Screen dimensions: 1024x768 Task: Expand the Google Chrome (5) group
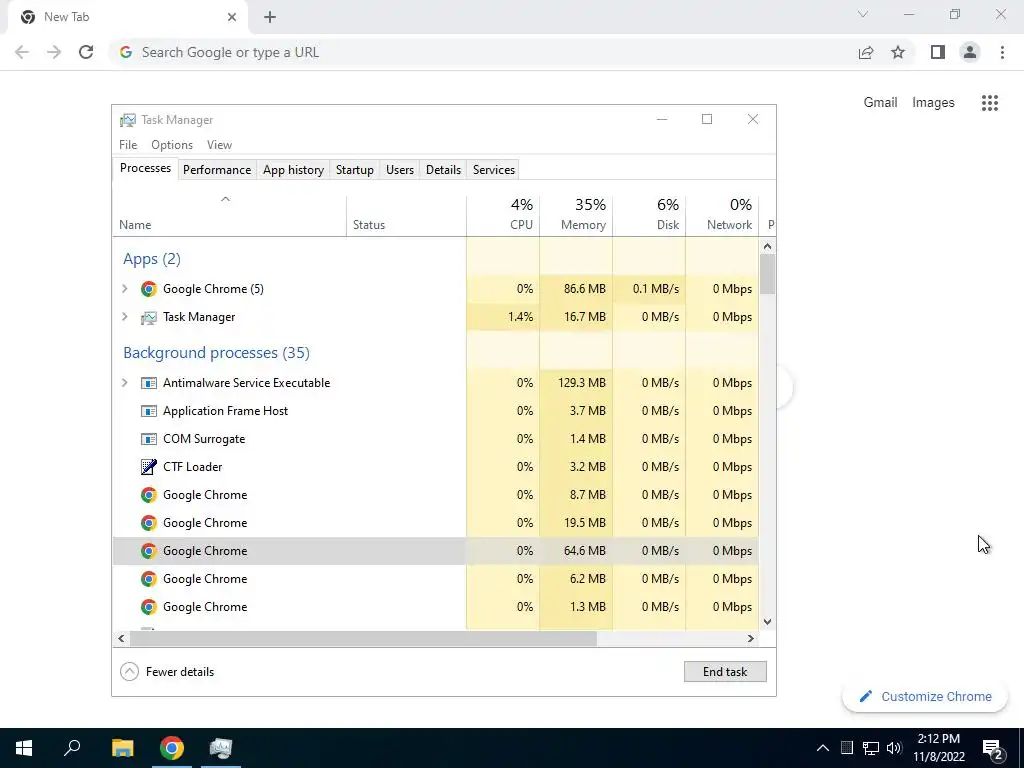[125, 289]
